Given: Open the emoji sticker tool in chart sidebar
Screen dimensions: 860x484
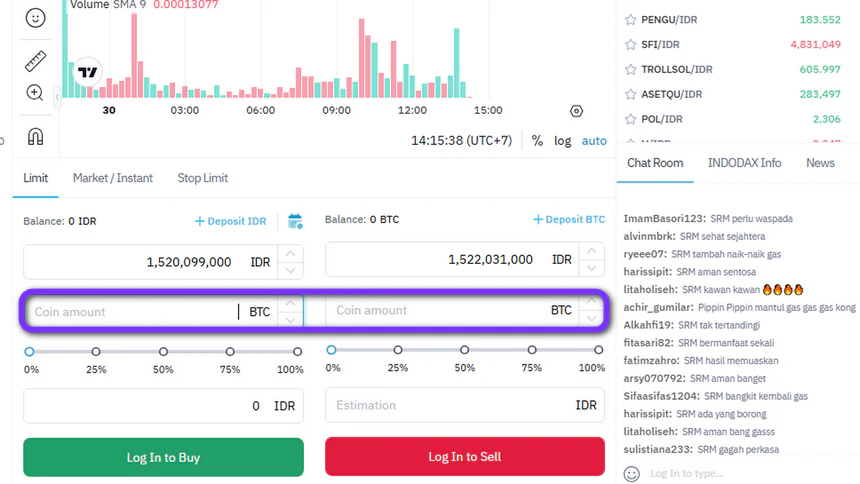Looking at the screenshot, I should coord(35,18).
